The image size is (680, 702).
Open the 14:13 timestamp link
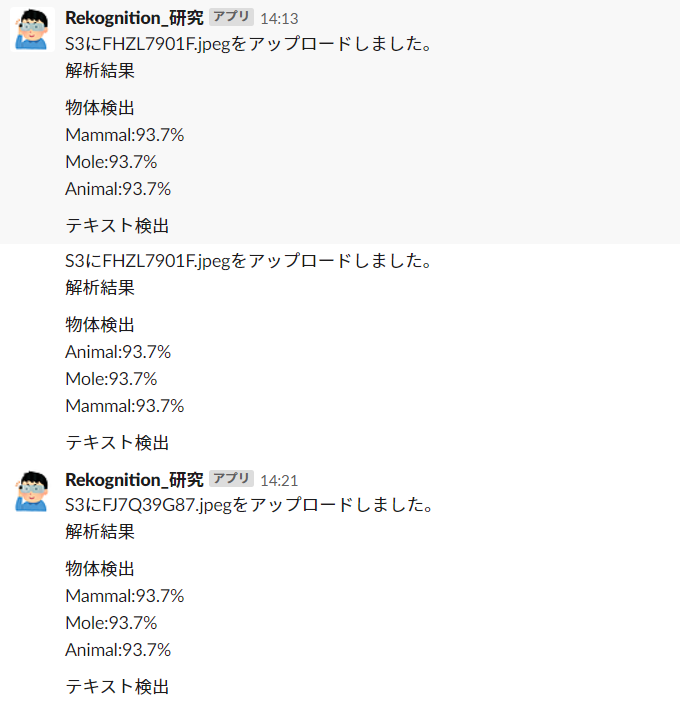click(x=279, y=18)
